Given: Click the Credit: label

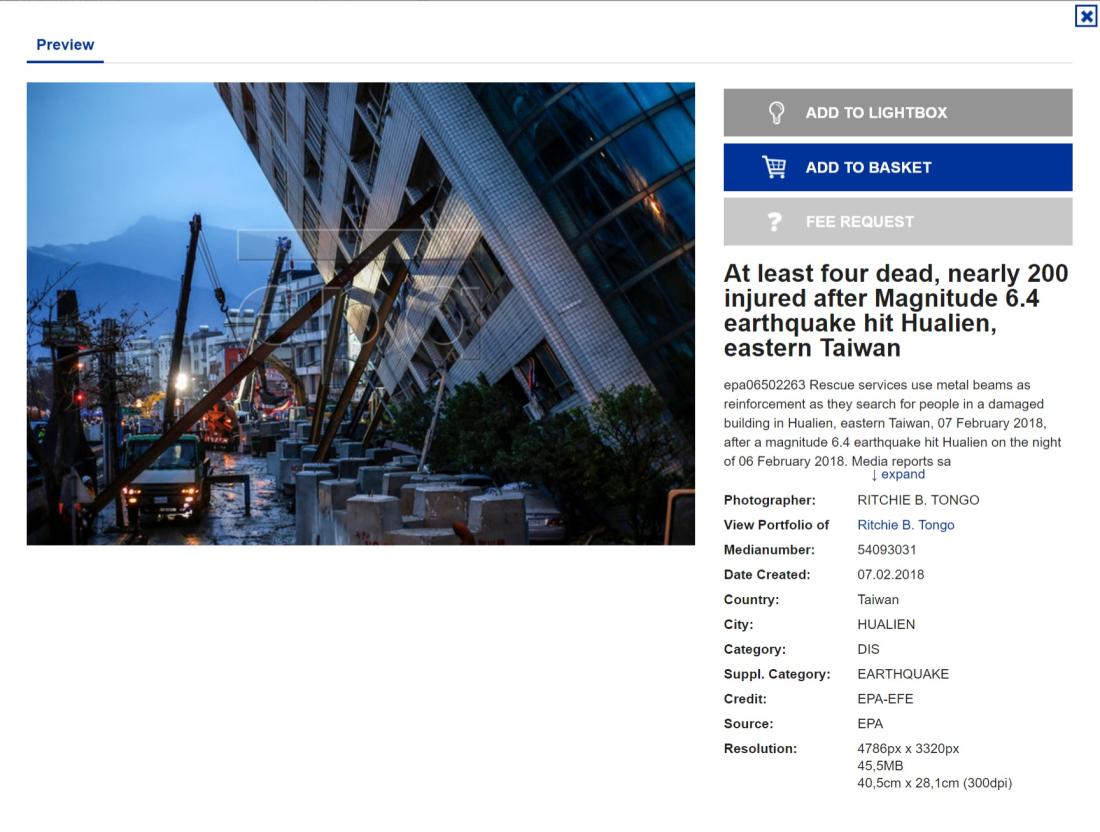Looking at the screenshot, I should [x=745, y=699].
